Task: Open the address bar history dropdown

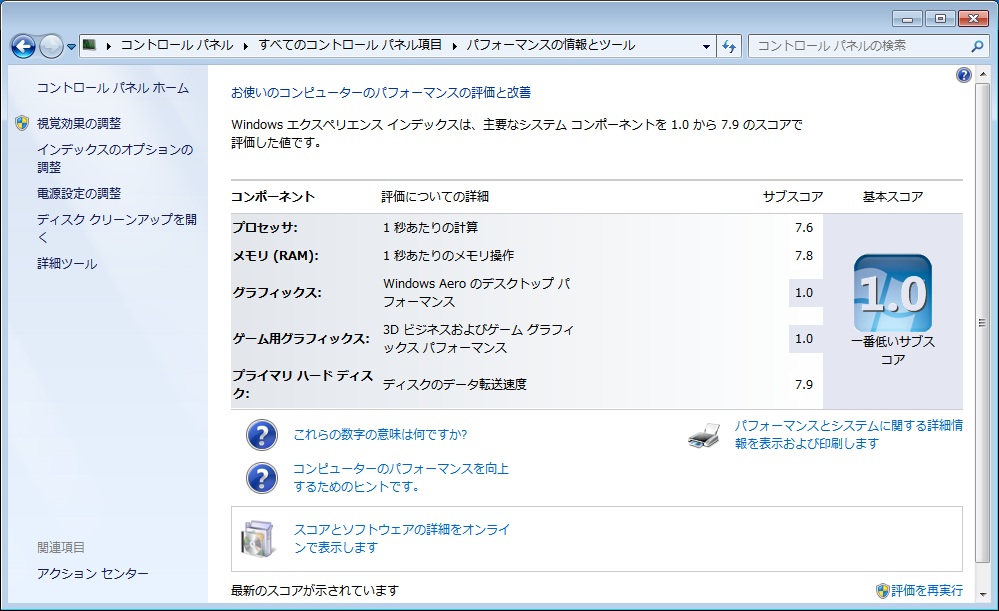Action: click(706, 46)
